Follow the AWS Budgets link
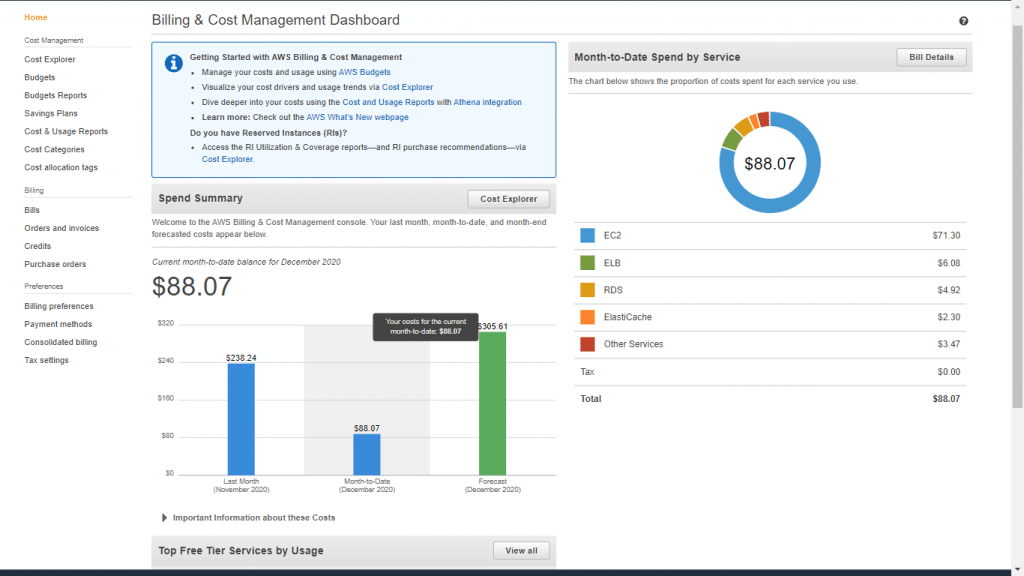1024x576 pixels. 364,72
